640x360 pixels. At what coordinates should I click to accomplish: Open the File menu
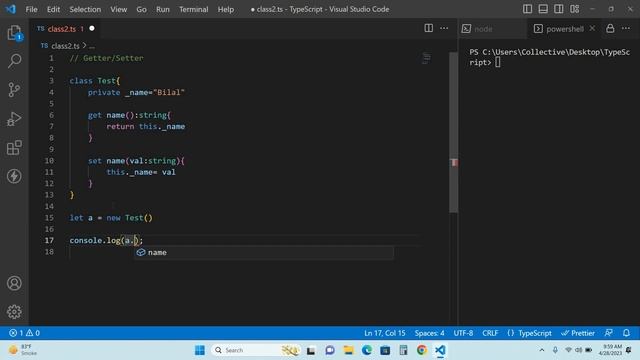(x=31, y=9)
